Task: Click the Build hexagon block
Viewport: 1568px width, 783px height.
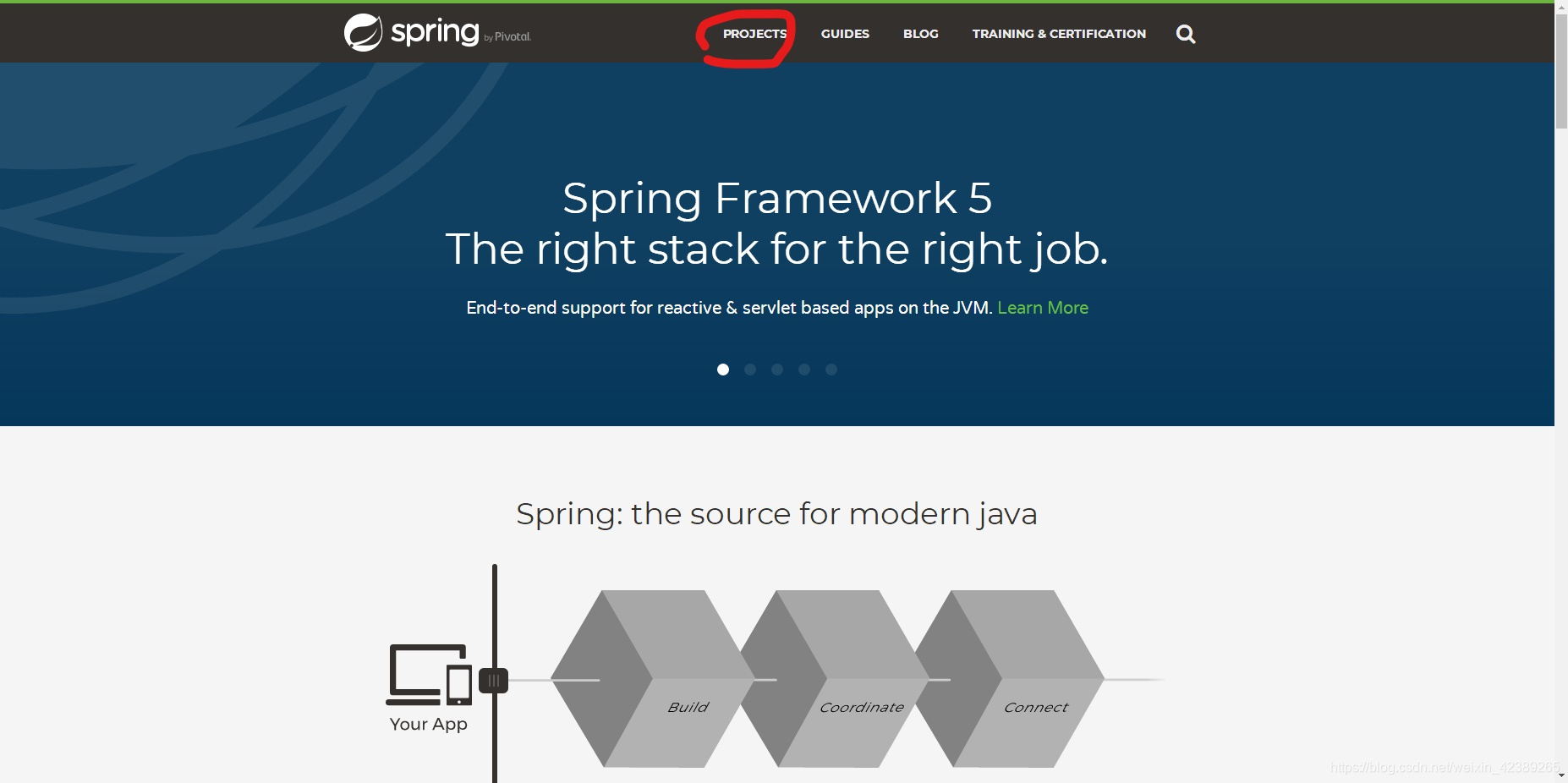Action: coord(652,679)
